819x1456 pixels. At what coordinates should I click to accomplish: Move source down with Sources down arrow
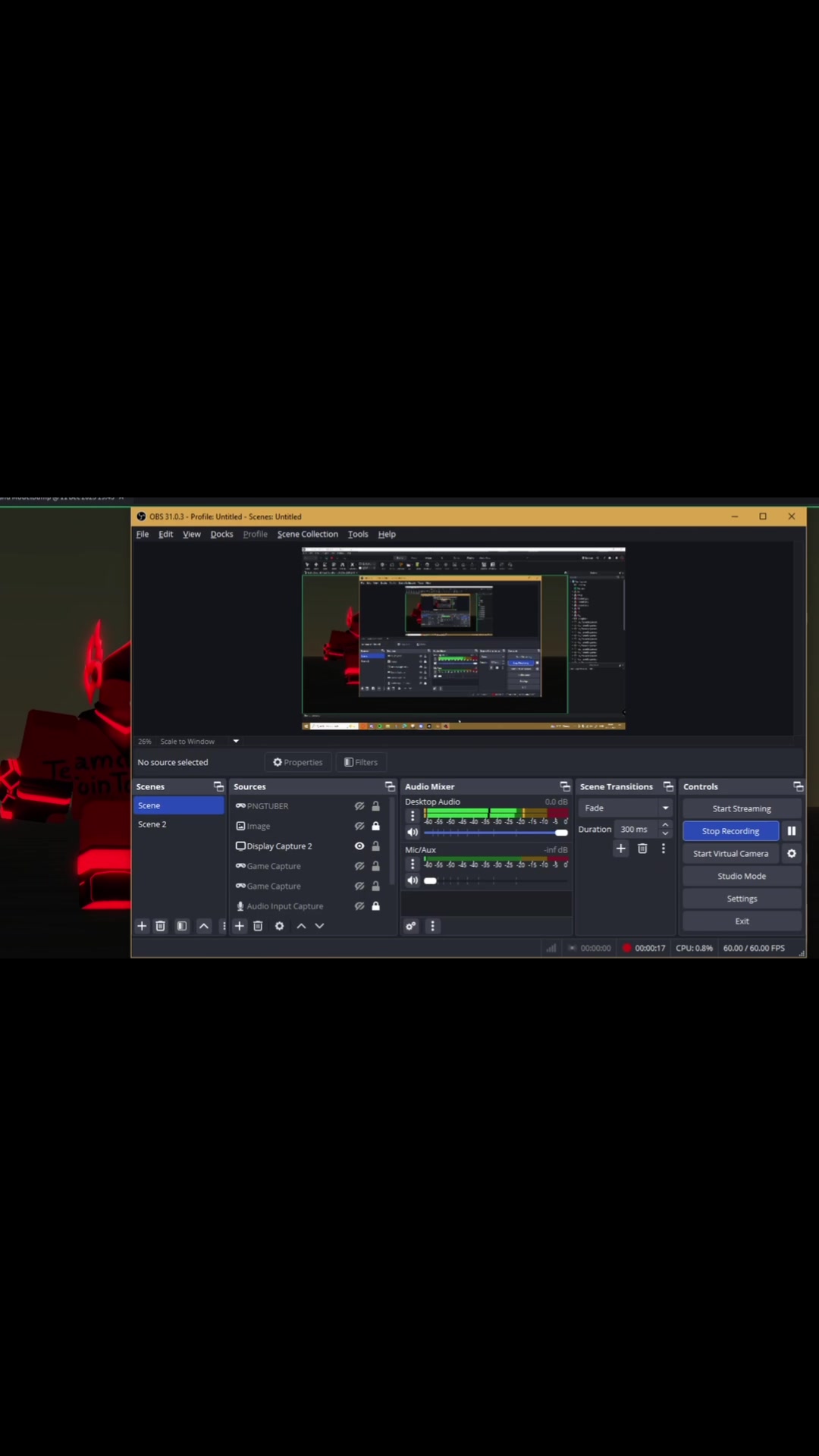(x=319, y=926)
